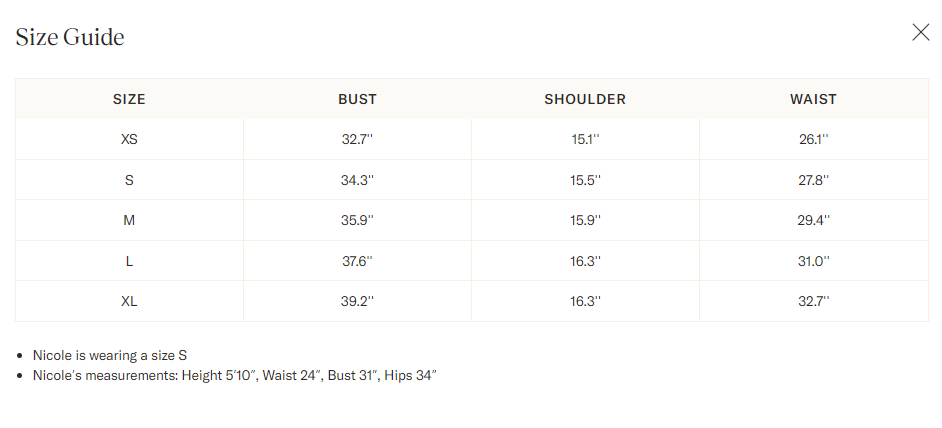This screenshot has height=428, width=942.
Task: Select the XS size row label
Action: coord(129,139)
